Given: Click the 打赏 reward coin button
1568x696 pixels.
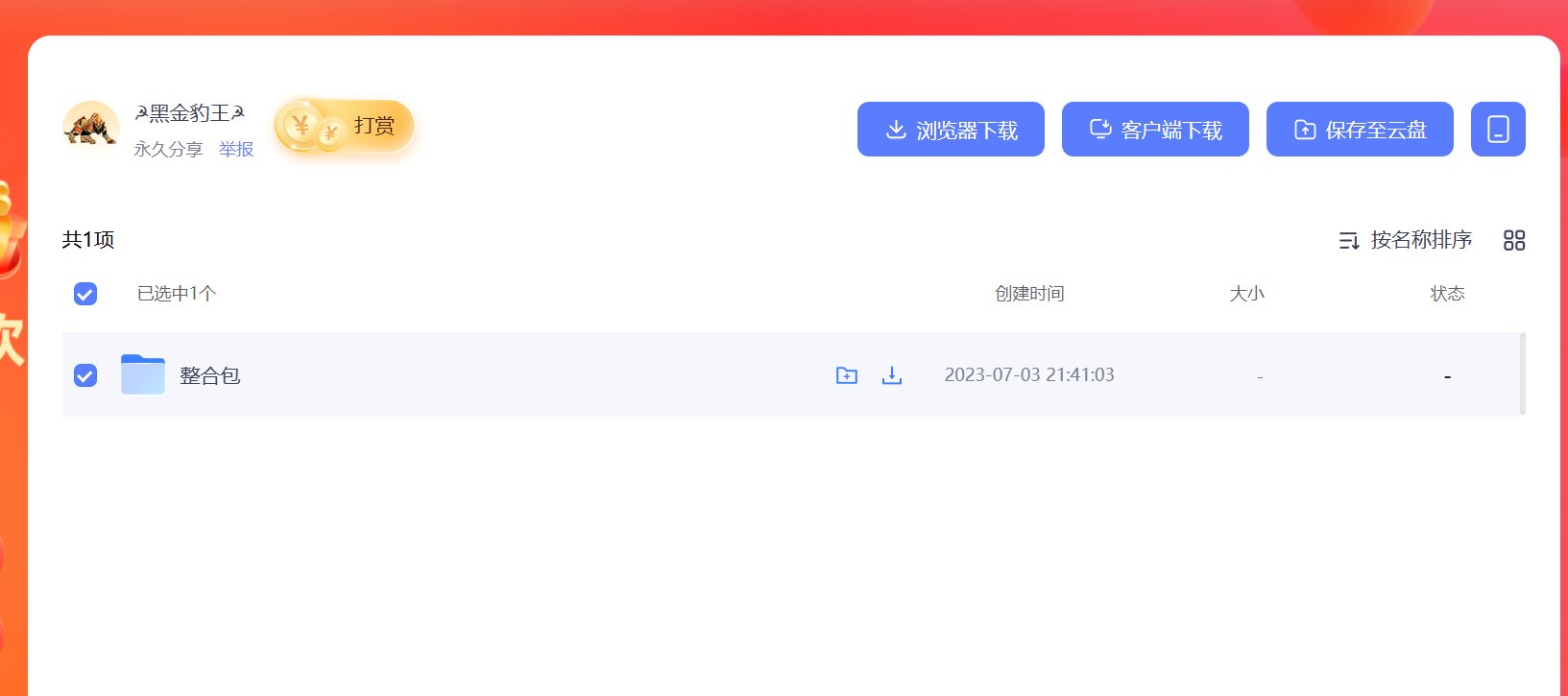Looking at the screenshot, I should [345, 127].
